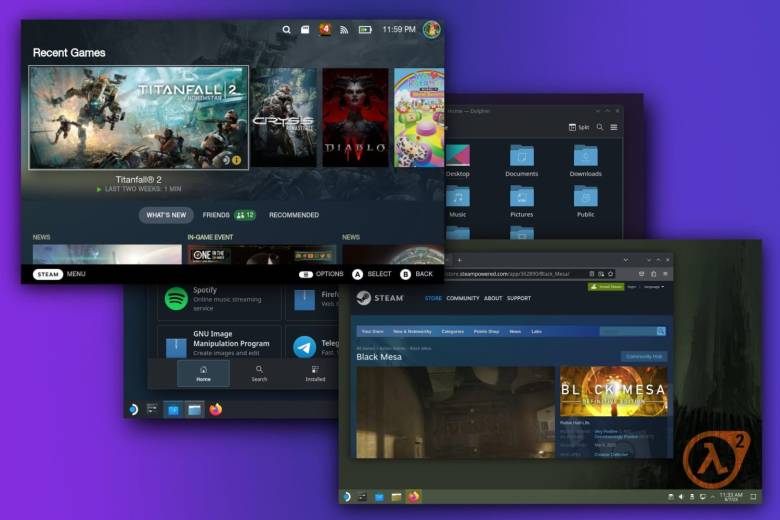Open the Firefox hamburger menu
This screenshot has width=780, height=520.
(x=665, y=274)
